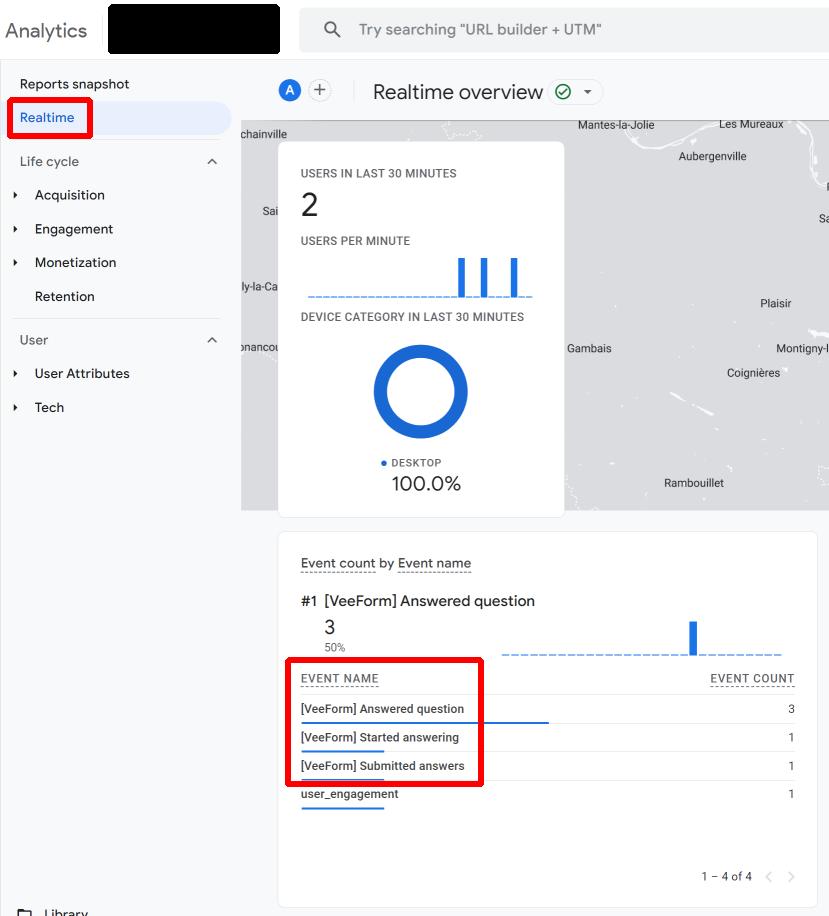
Task: Open the Tech reports item
Action: (49, 407)
